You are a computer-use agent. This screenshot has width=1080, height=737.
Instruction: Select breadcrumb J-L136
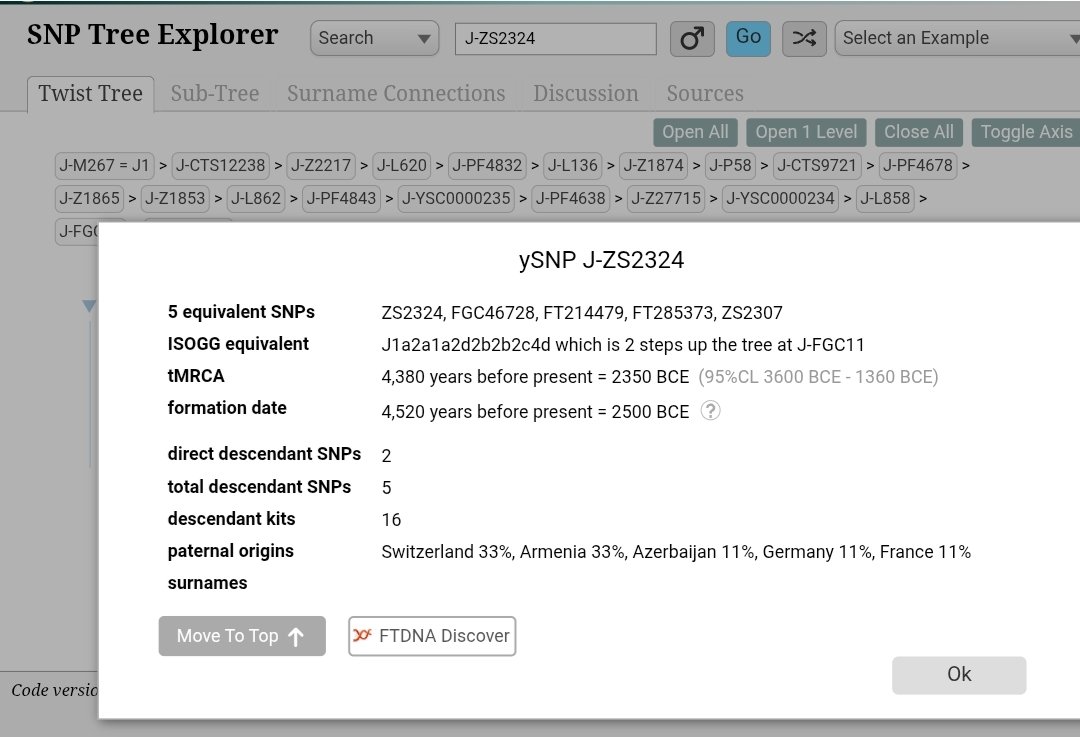573,166
